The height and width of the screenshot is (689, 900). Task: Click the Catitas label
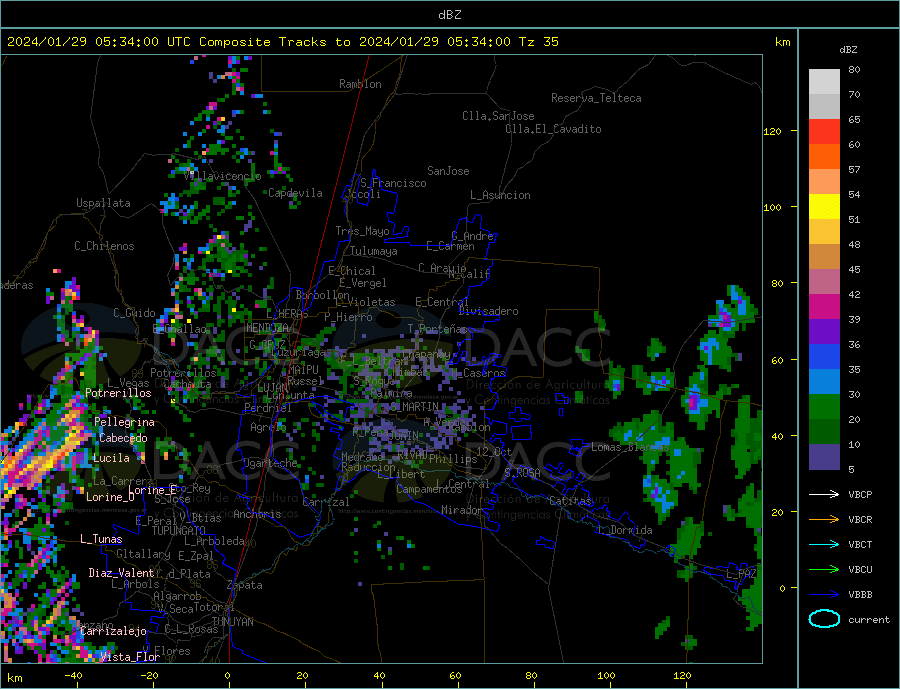570,501
